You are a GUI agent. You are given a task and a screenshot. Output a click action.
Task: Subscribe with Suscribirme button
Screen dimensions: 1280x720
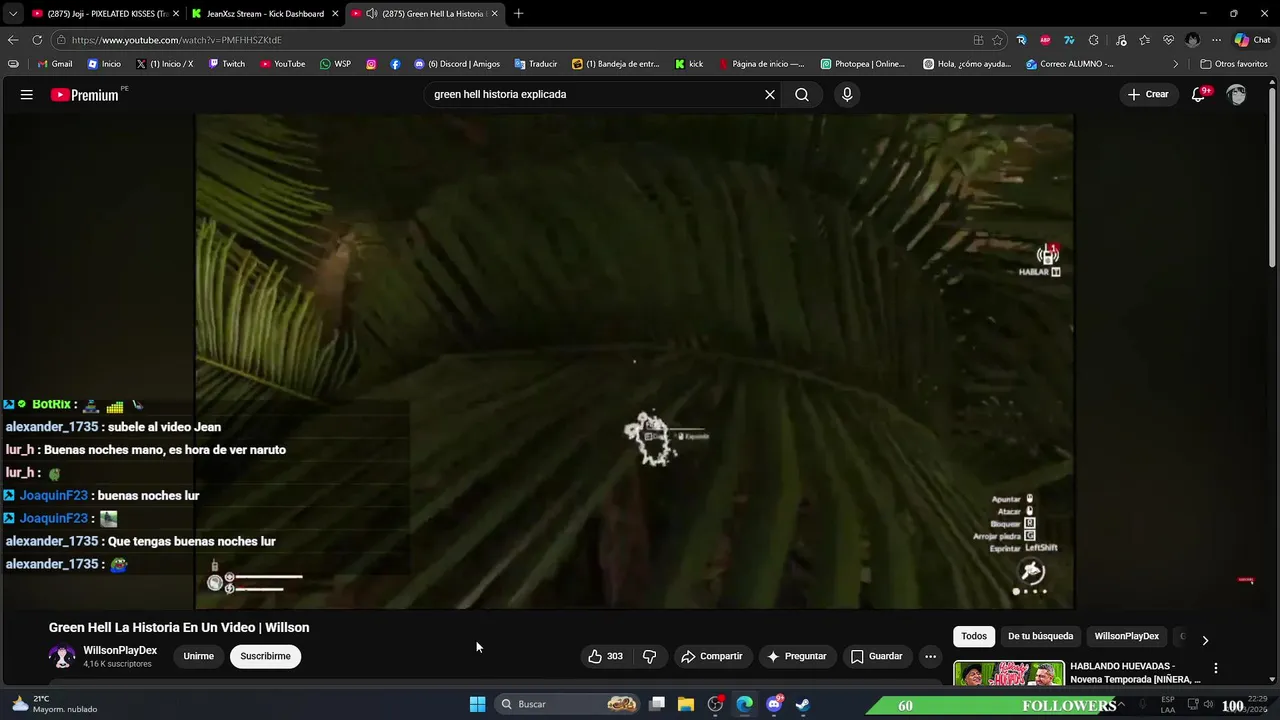point(265,656)
